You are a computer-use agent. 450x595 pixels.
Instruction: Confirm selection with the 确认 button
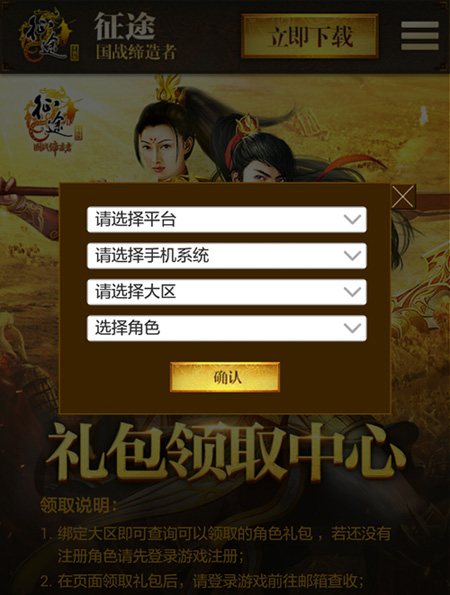coord(225,377)
